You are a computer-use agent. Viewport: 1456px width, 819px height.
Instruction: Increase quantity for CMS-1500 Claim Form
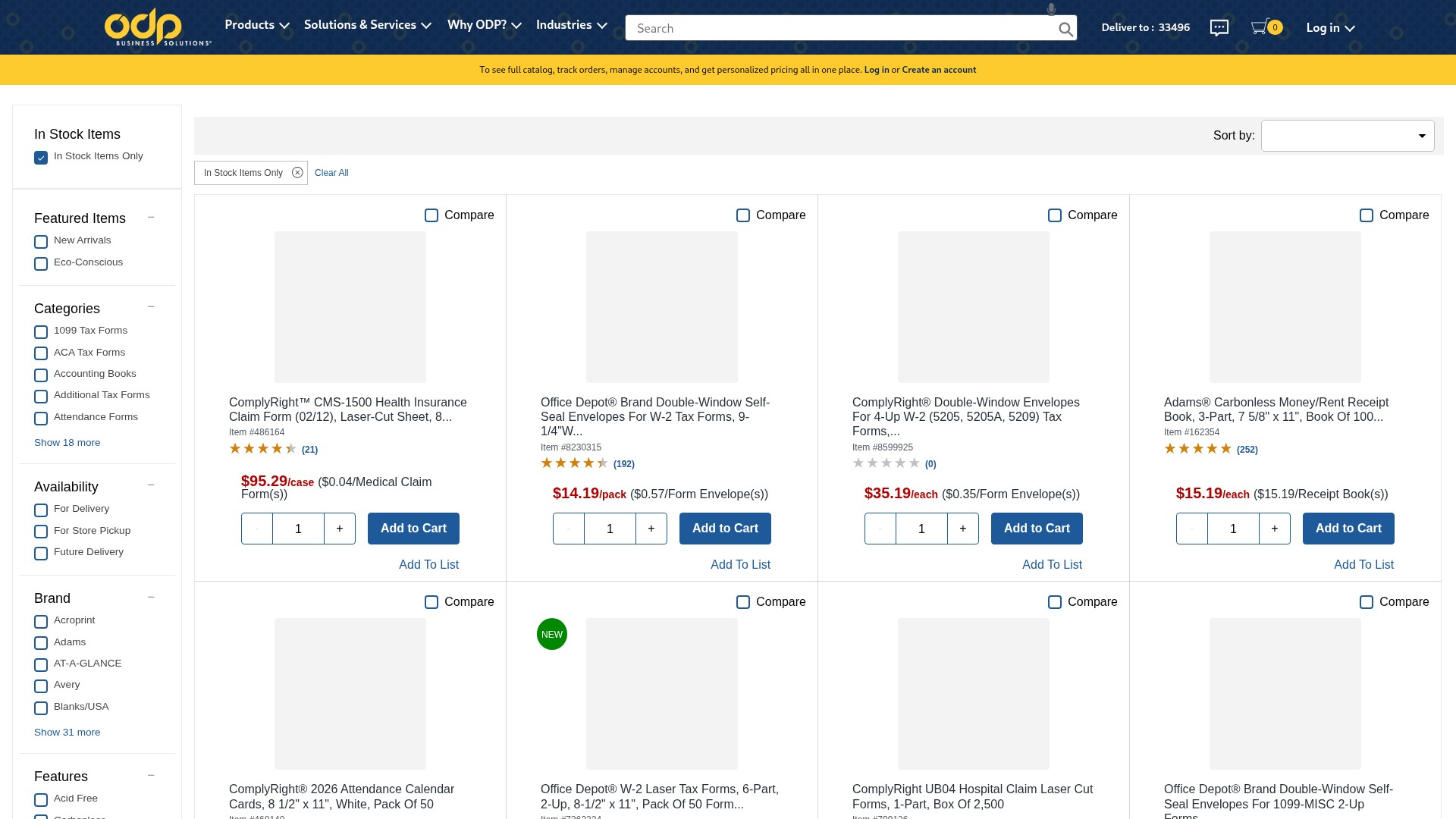340,529
